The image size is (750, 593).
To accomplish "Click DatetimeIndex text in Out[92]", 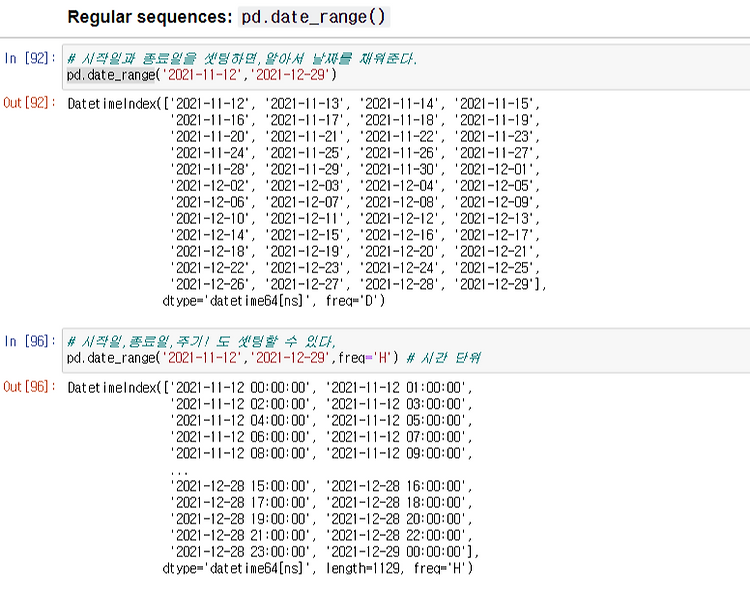I will (112, 104).
